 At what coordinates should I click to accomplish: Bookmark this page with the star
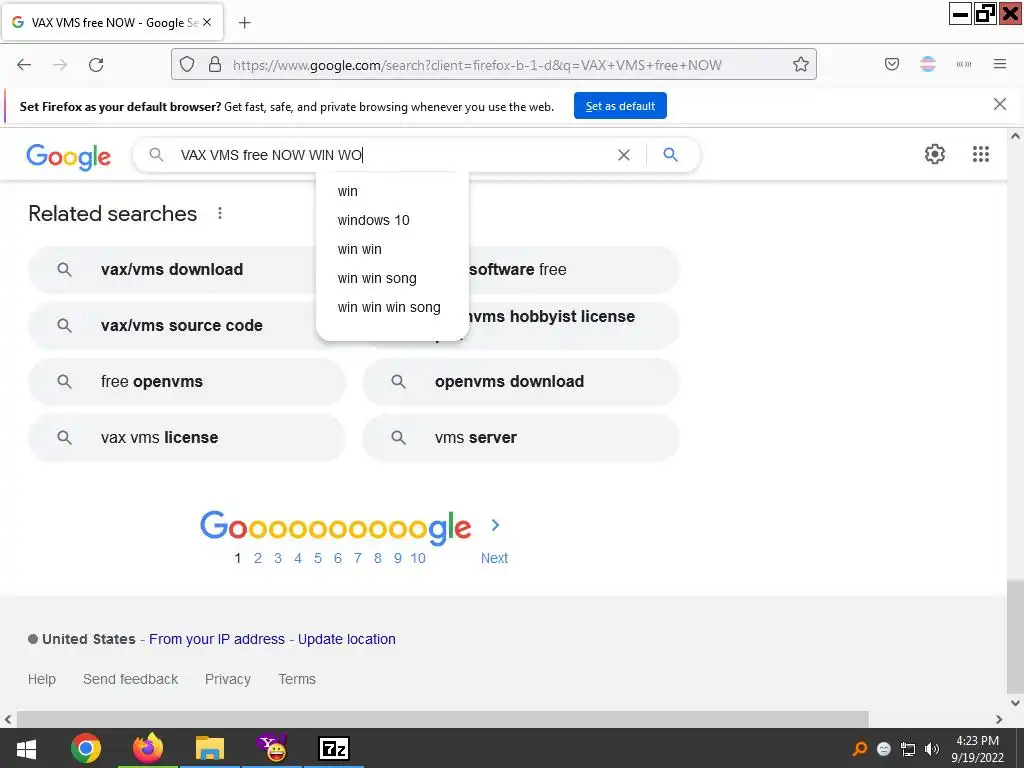click(801, 65)
